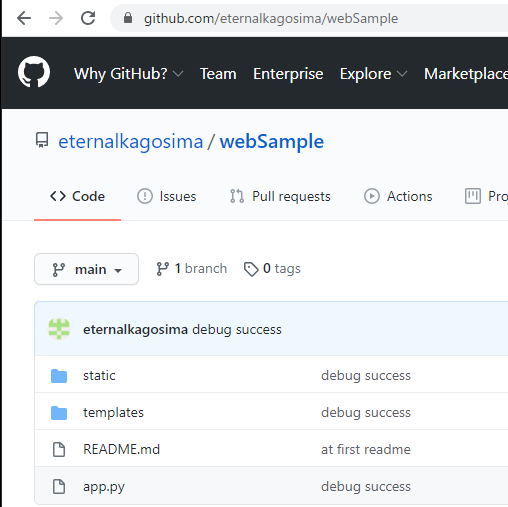Screen dimensions: 508x507
Task: Click the Code angle-brackets icon
Action: [x=58, y=196]
